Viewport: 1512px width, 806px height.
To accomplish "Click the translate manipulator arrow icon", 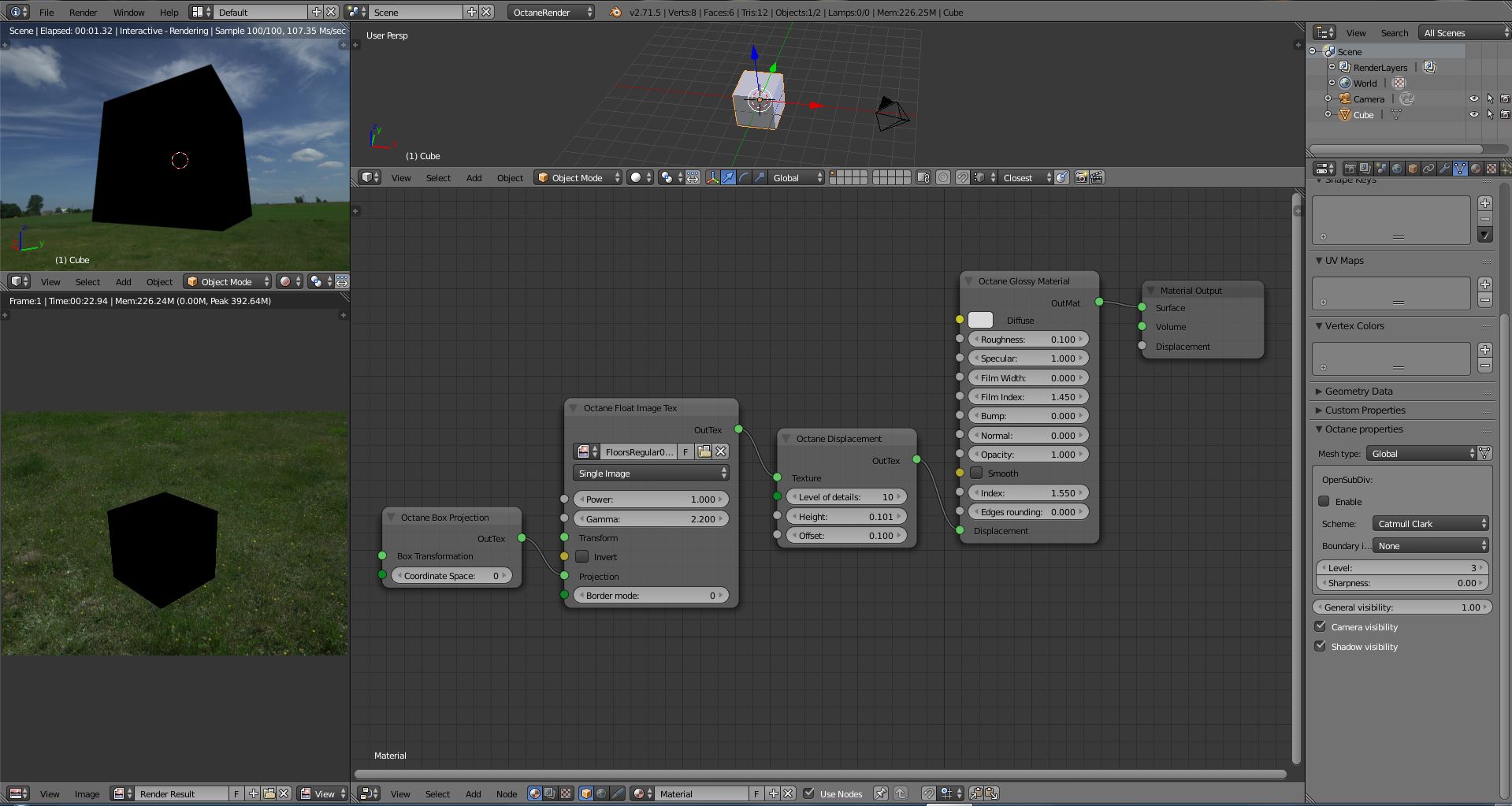I will point(729,177).
